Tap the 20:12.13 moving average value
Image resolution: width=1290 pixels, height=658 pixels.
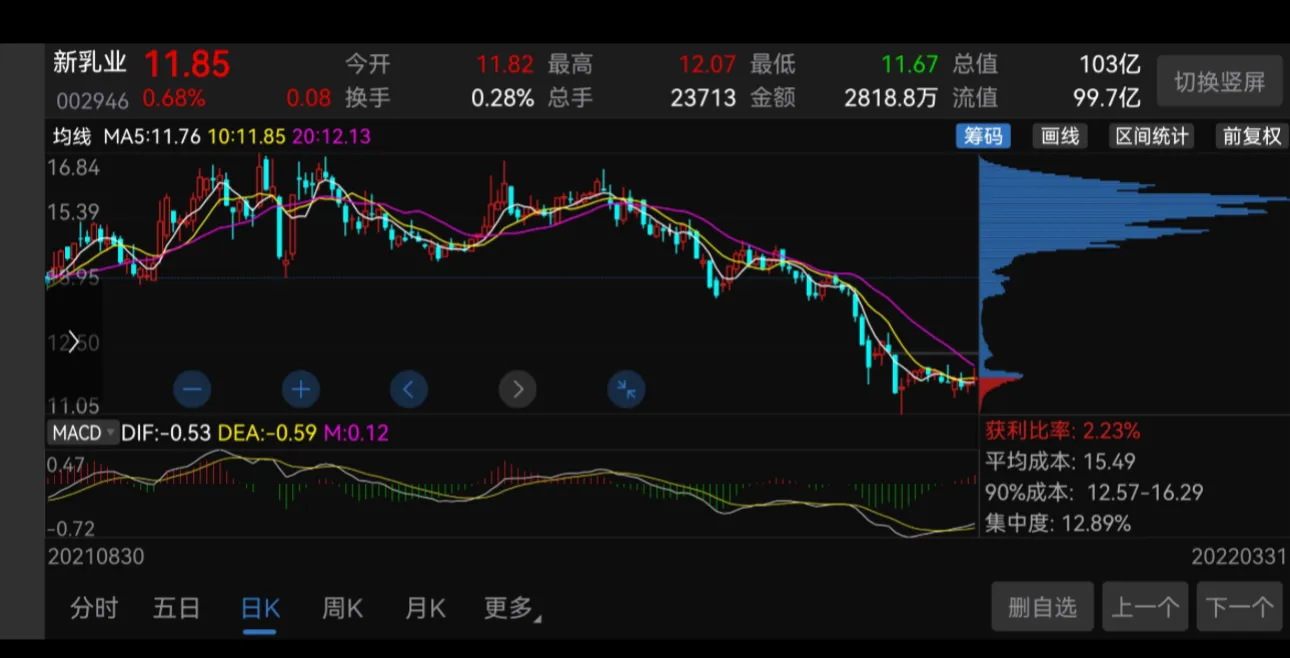pos(331,136)
